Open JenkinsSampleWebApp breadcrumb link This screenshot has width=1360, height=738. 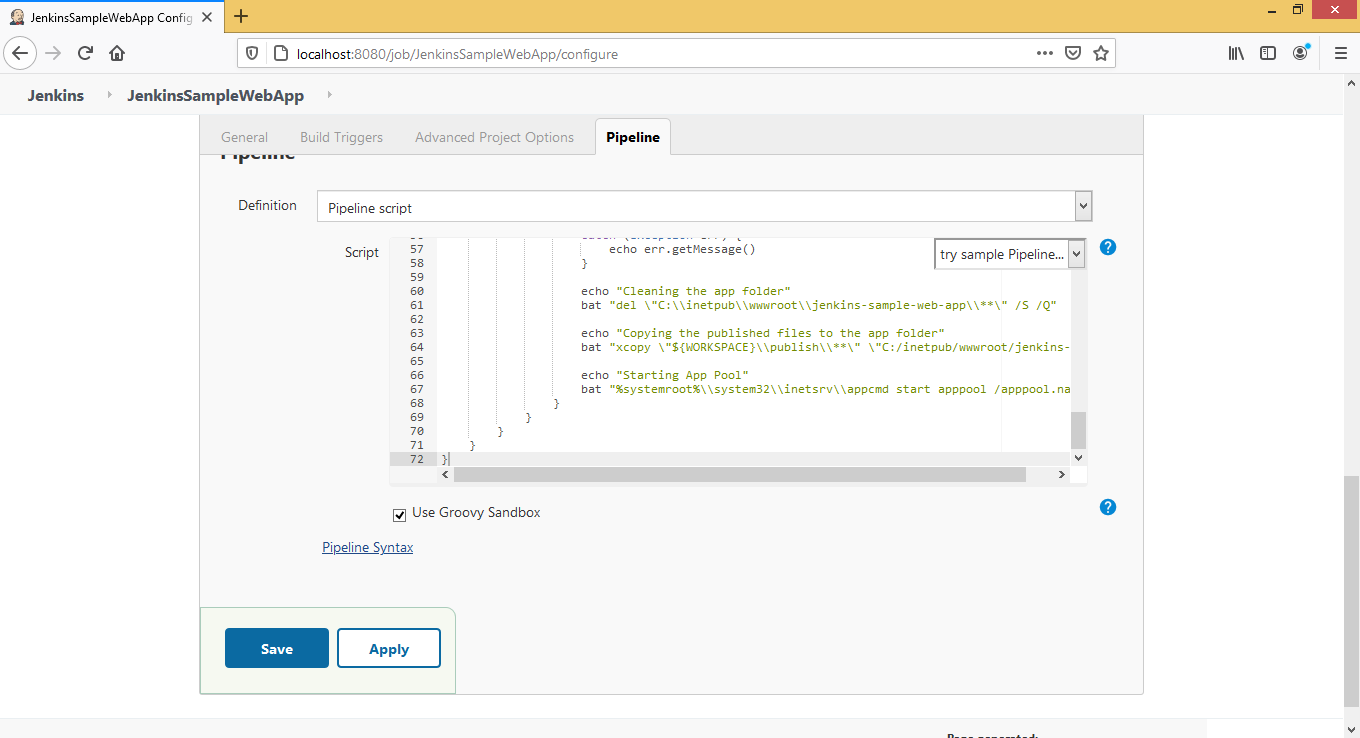point(215,96)
